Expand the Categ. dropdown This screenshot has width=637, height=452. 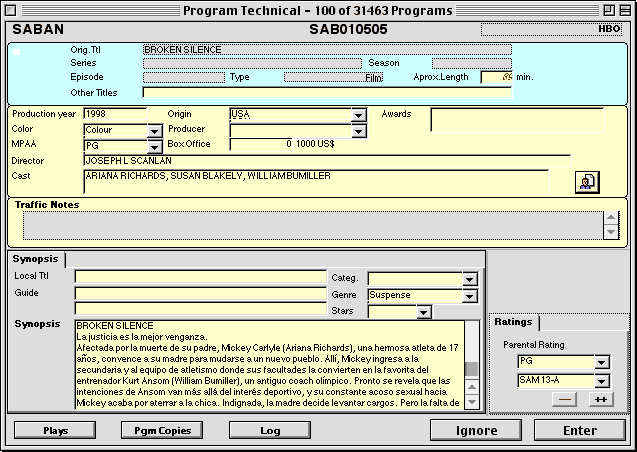tap(469, 279)
